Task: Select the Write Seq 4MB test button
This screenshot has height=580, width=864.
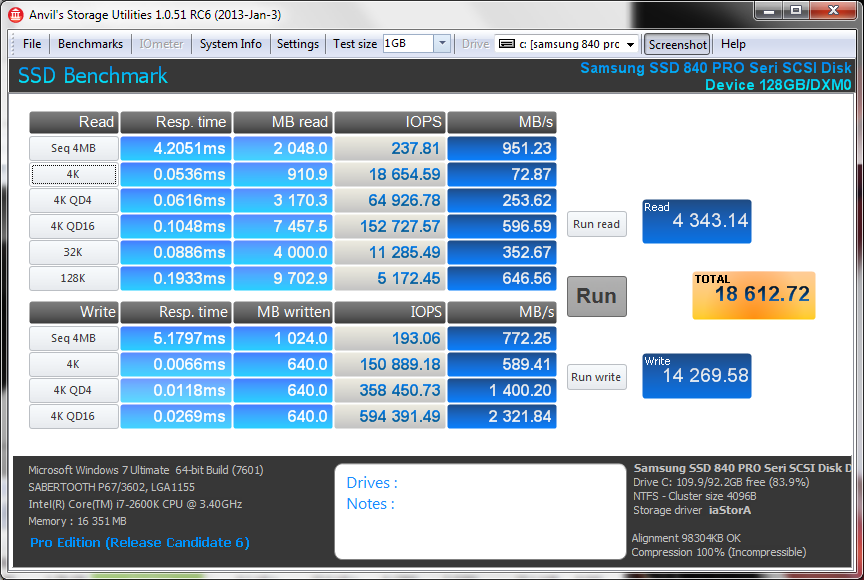Action: 73,338
